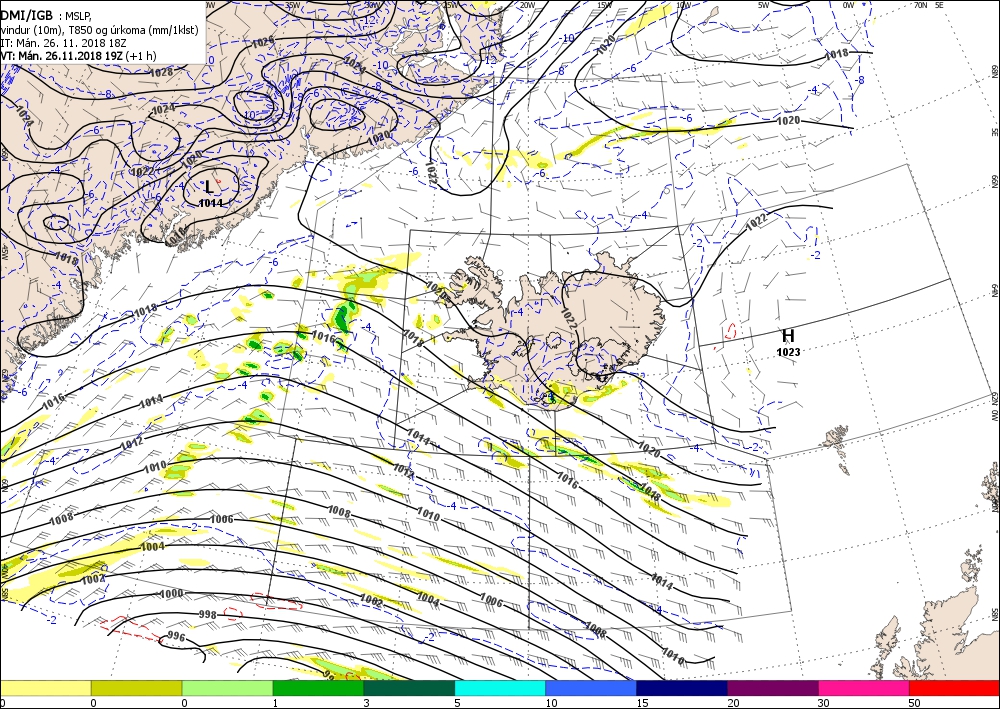Viewport: 1000px width, 709px height.
Task: Click the '5W' longitude label
Action: (x=763, y=5)
